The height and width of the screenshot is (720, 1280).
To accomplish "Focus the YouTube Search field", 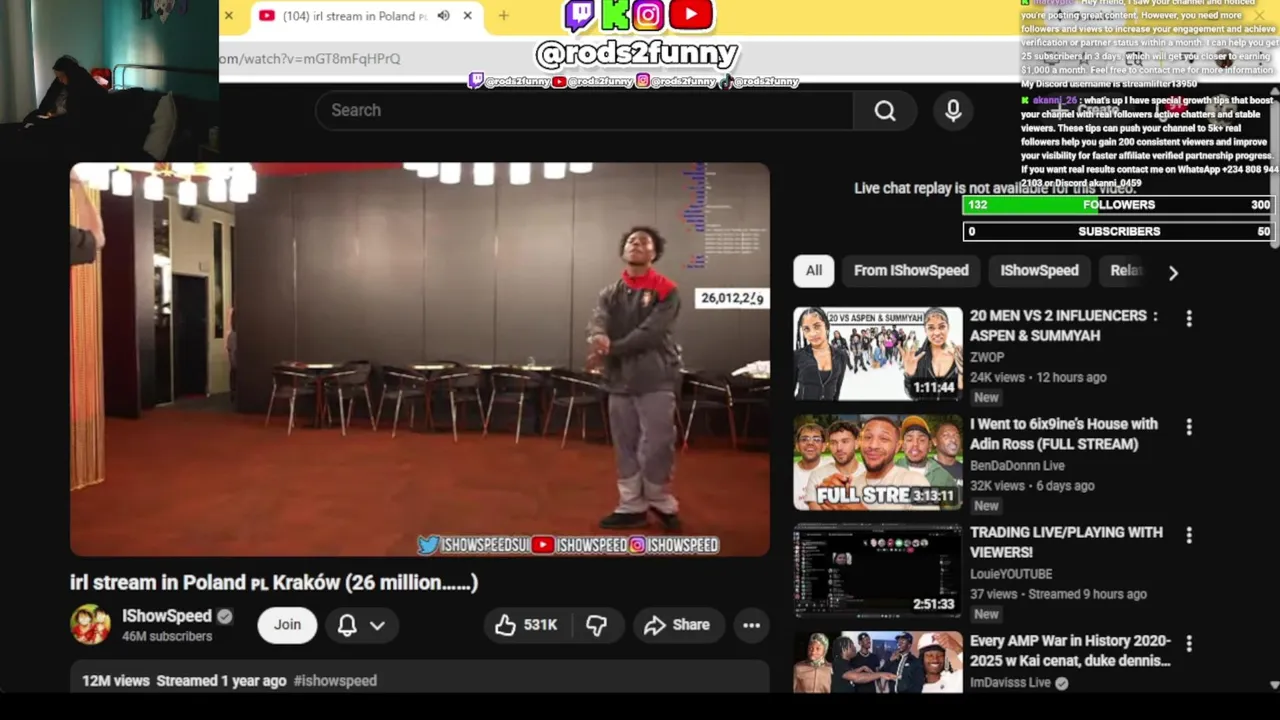I will point(584,110).
